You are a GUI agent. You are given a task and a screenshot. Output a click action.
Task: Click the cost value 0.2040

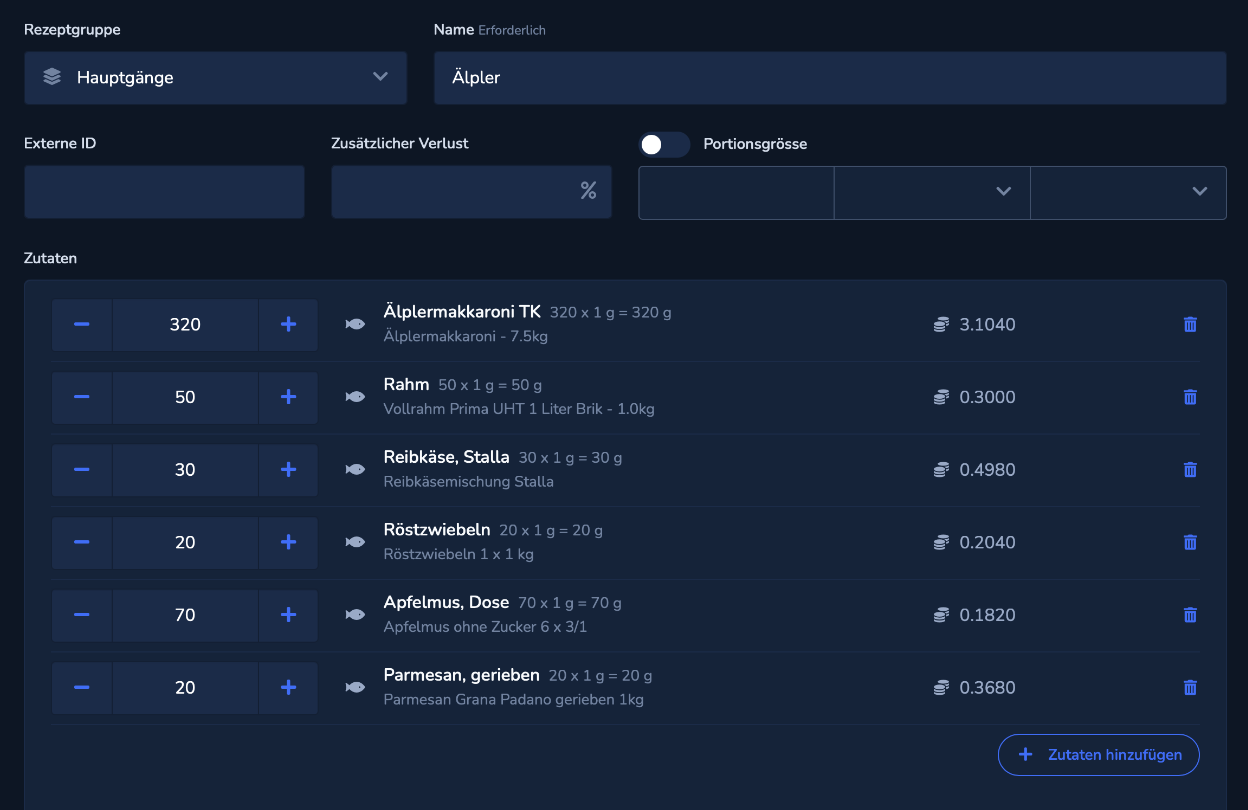[987, 542]
